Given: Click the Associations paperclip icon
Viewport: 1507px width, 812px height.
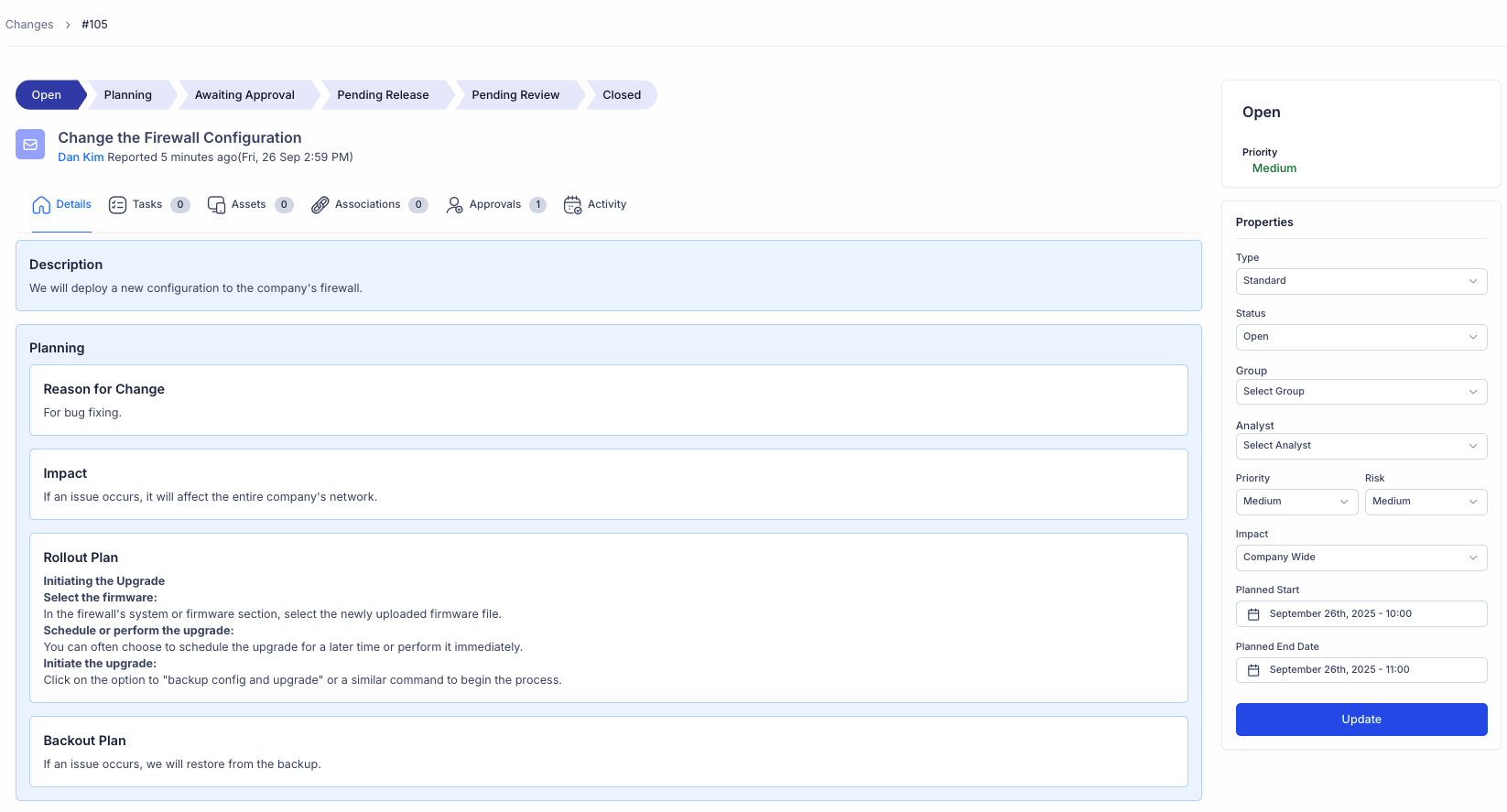Looking at the screenshot, I should (x=320, y=205).
